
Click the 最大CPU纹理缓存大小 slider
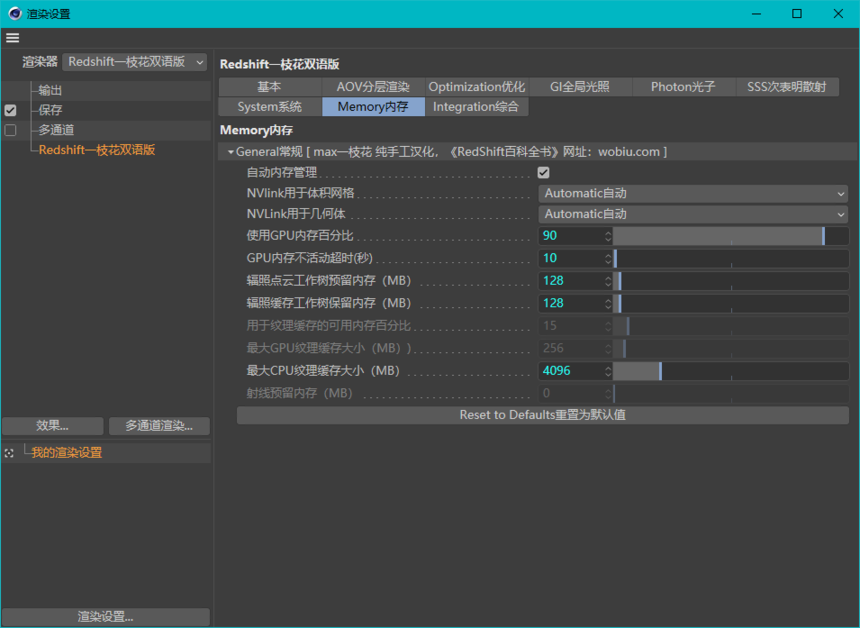(x=731, y=371)
